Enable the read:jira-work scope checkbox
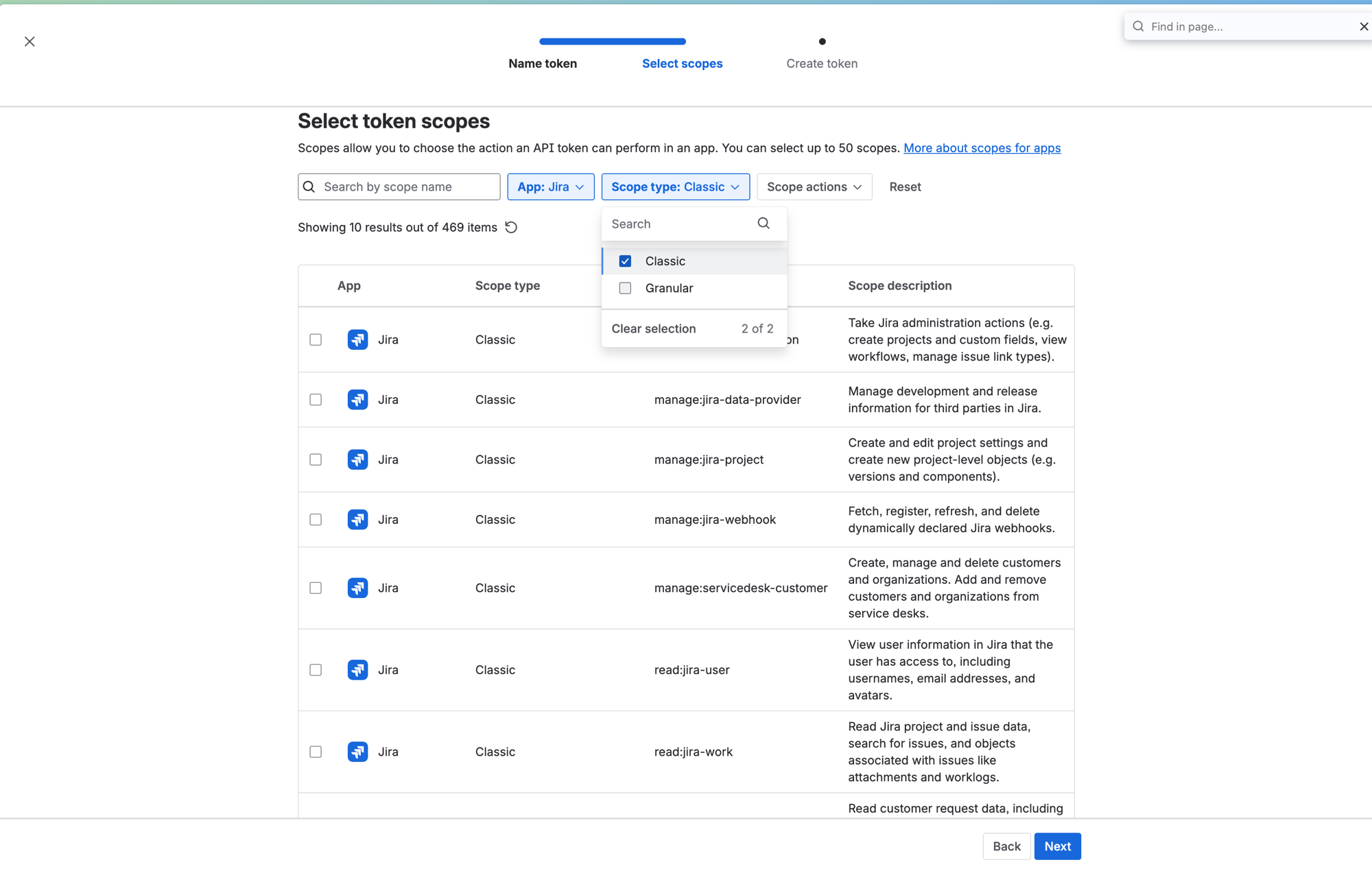The image size is (1372, 871). point(316,752)
